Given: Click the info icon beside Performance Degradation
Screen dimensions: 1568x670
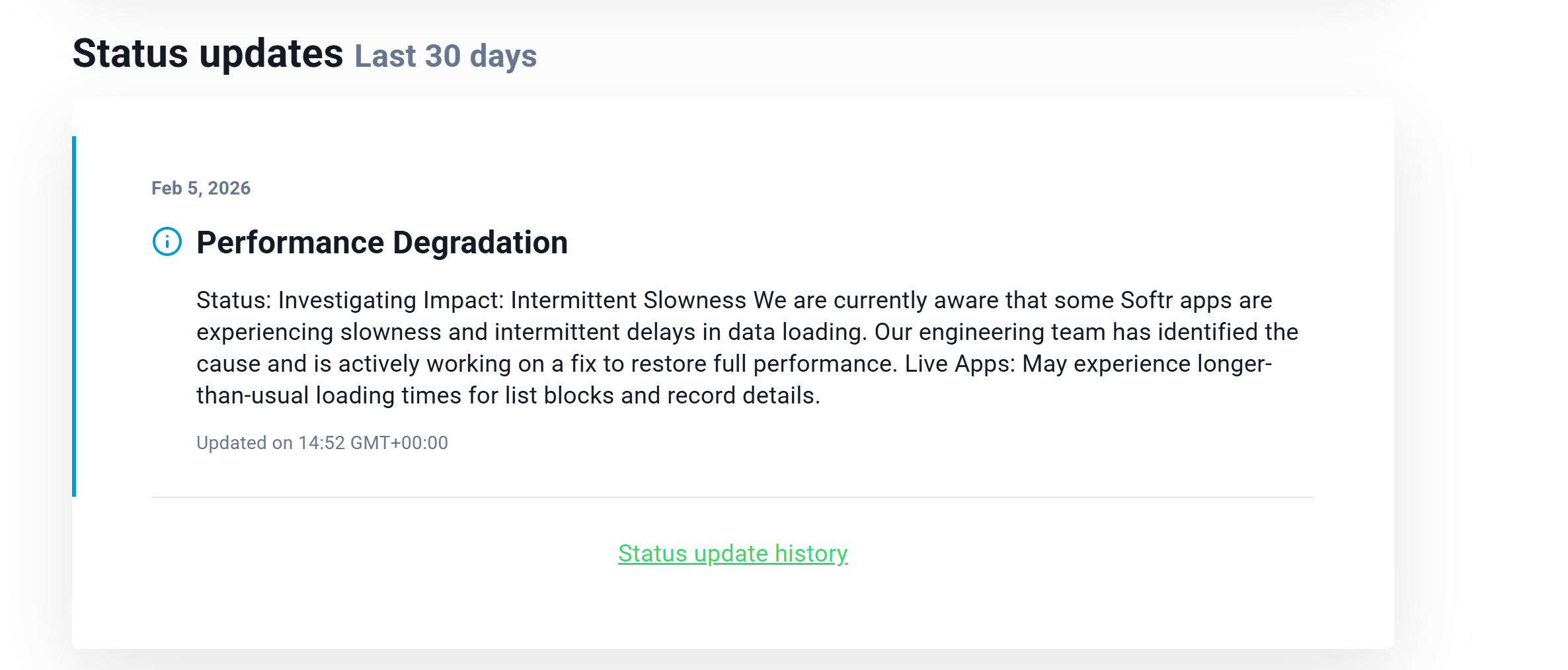Looking at the screenshot, I should [x=167, y=242].
